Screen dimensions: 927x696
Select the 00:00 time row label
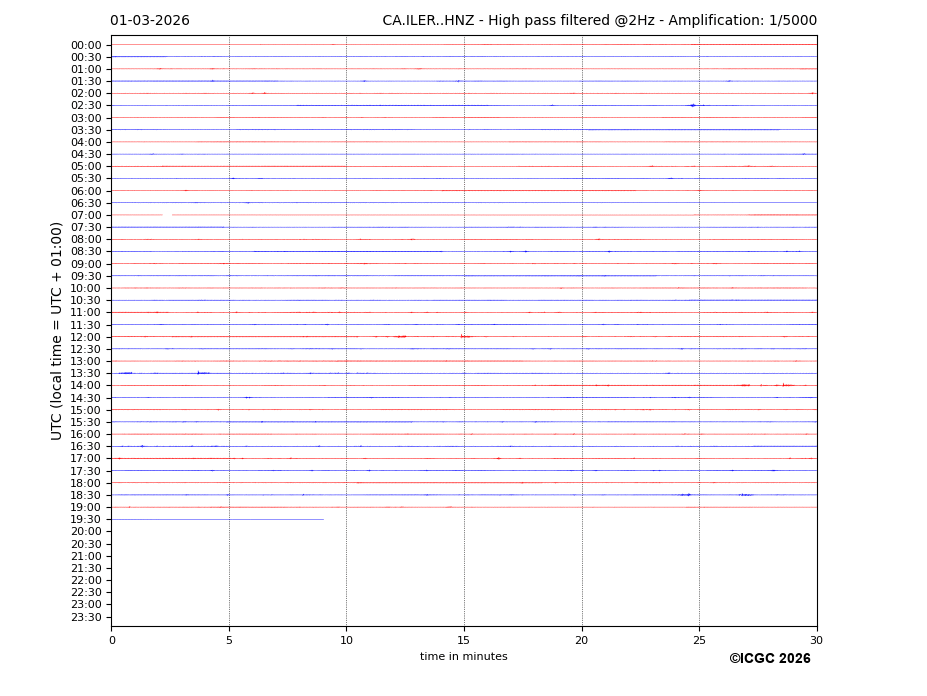86,45
